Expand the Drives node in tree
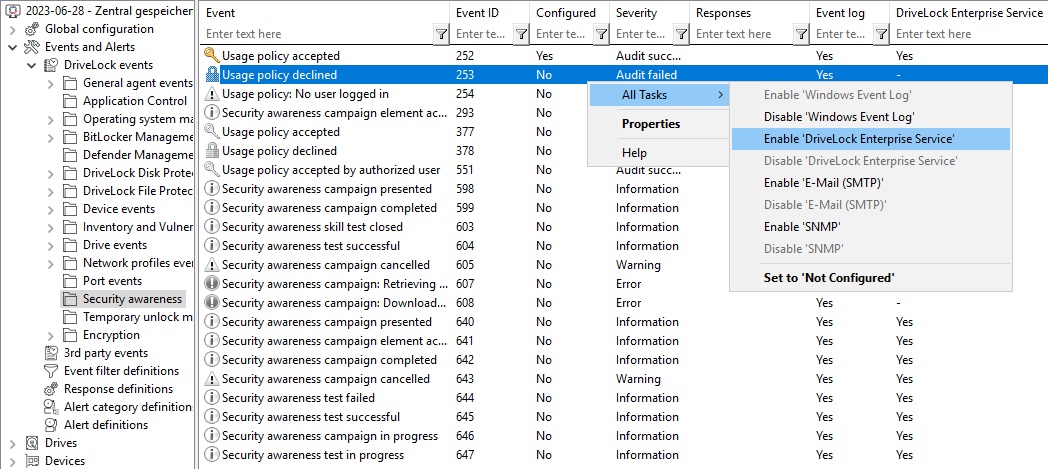 (12, 443)
